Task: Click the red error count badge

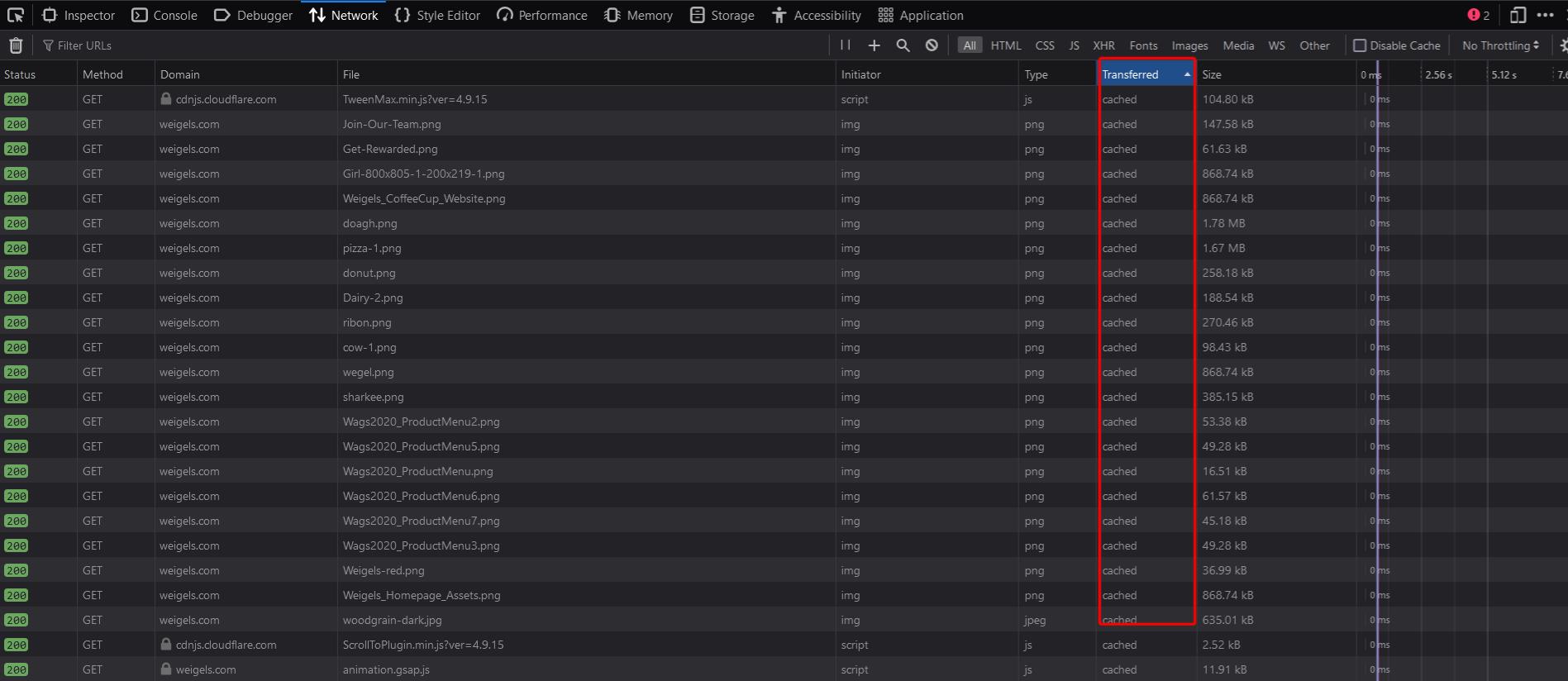Action: 1478,15
